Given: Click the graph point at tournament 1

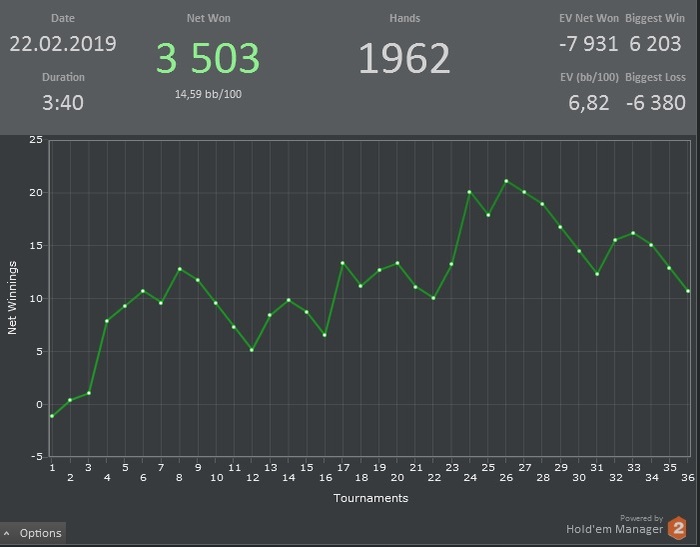Looking at the screenshot, I should point(52,416).
